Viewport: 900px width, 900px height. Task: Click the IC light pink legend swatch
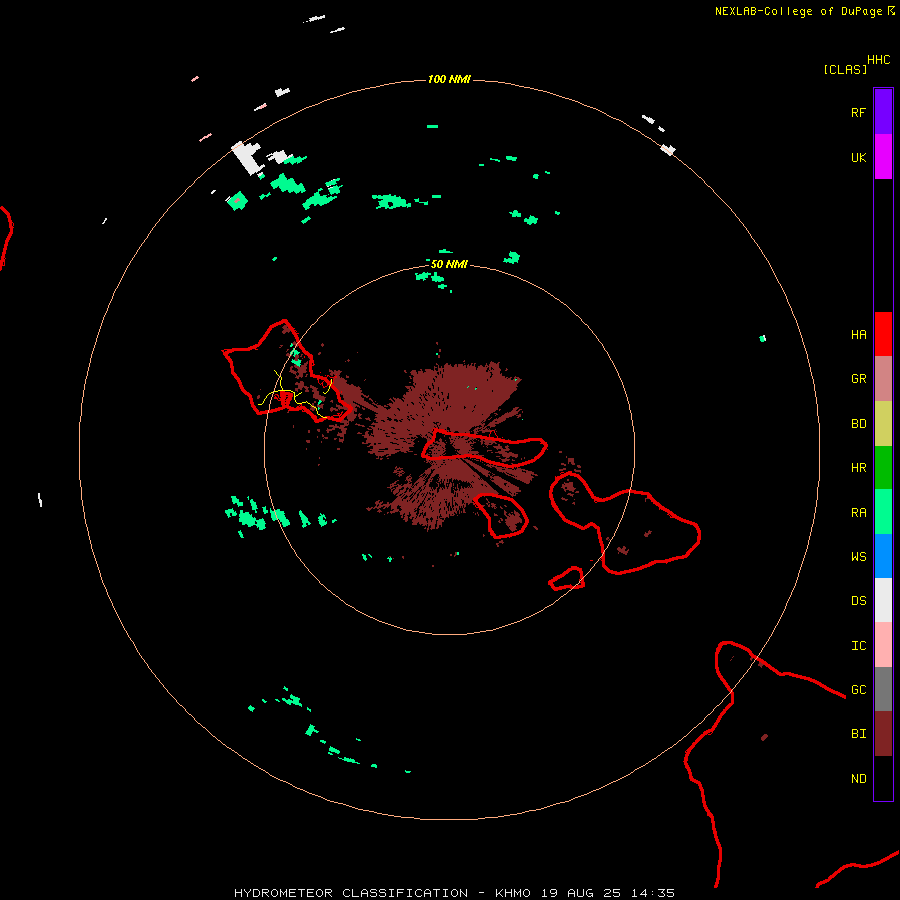(883, 645)
